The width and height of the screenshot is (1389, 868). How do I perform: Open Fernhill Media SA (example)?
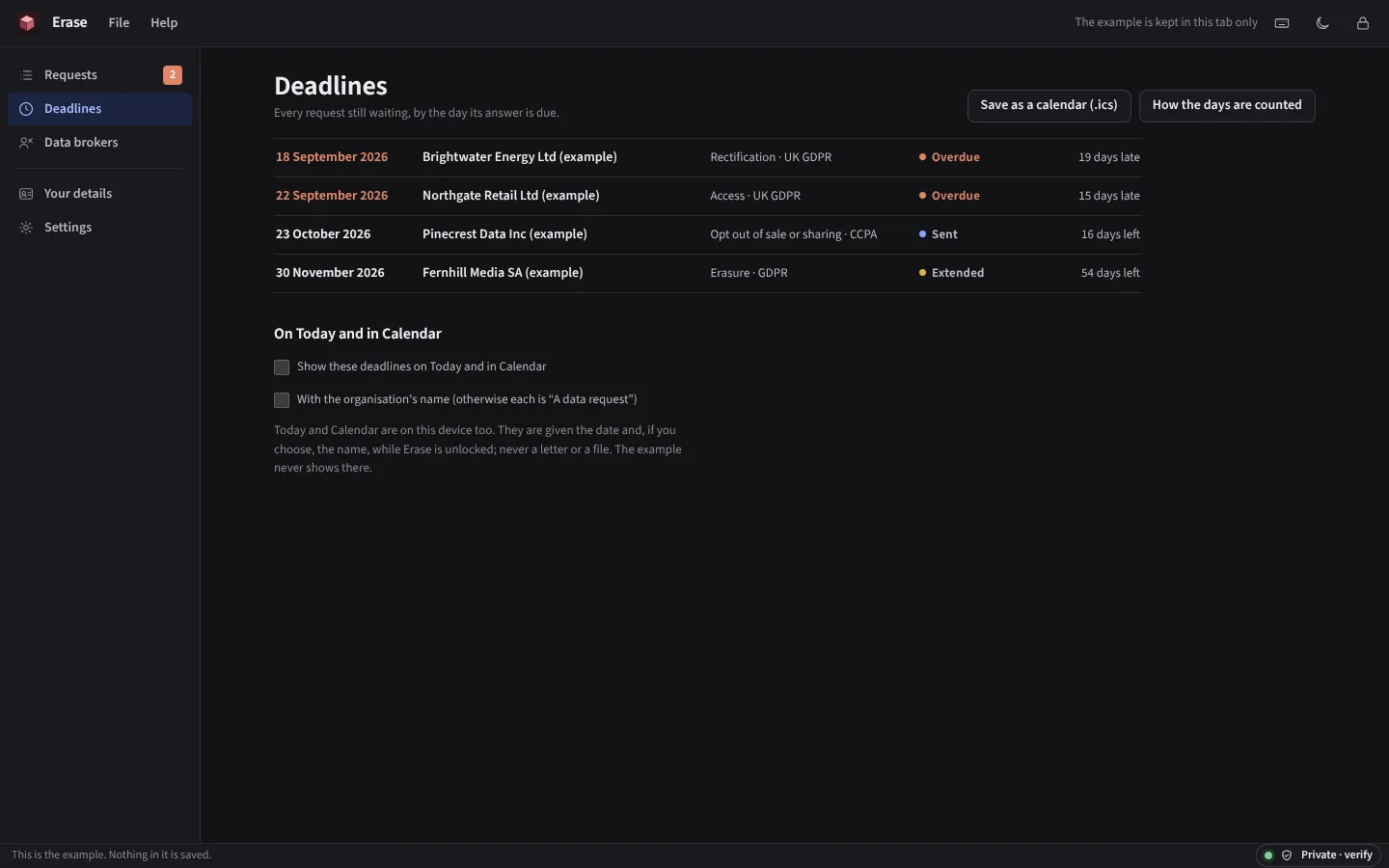tap(503, 273)
